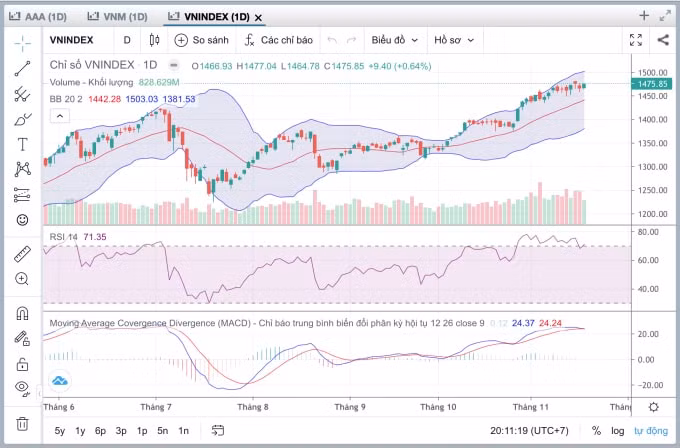Toggle stay in drawing mode

point(23,338)
